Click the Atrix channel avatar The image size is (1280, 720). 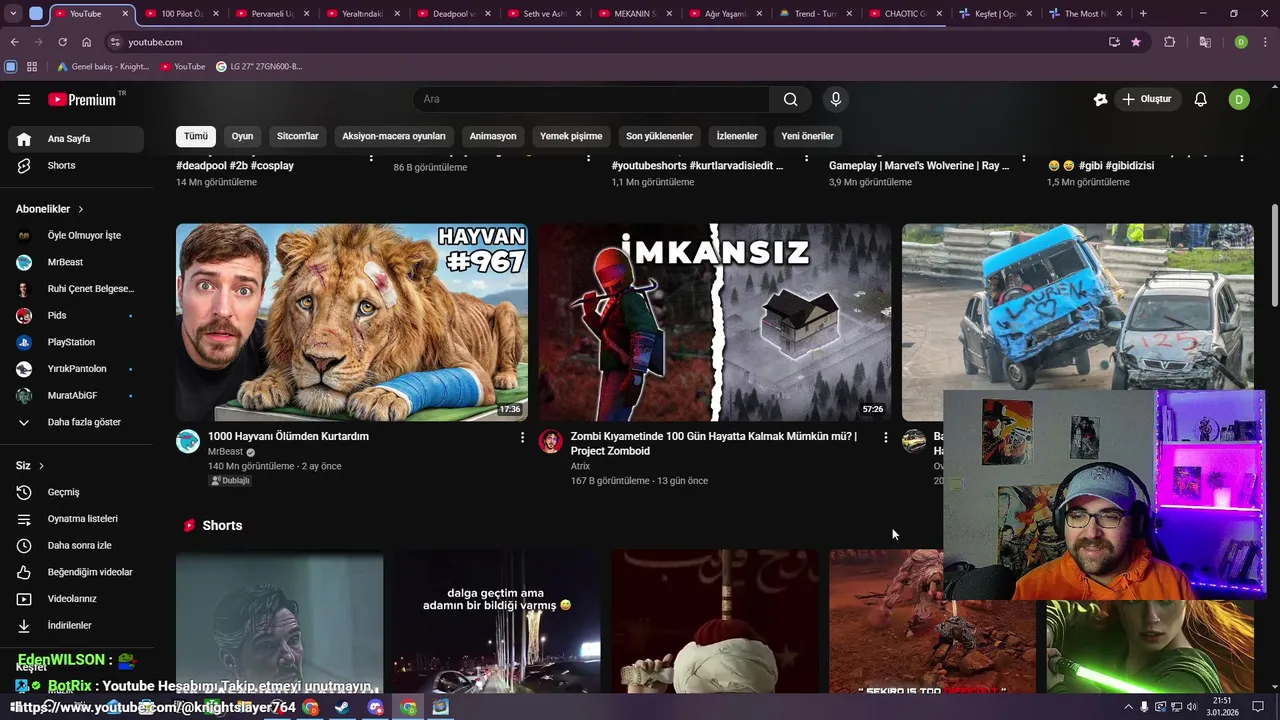coord(551,441)
